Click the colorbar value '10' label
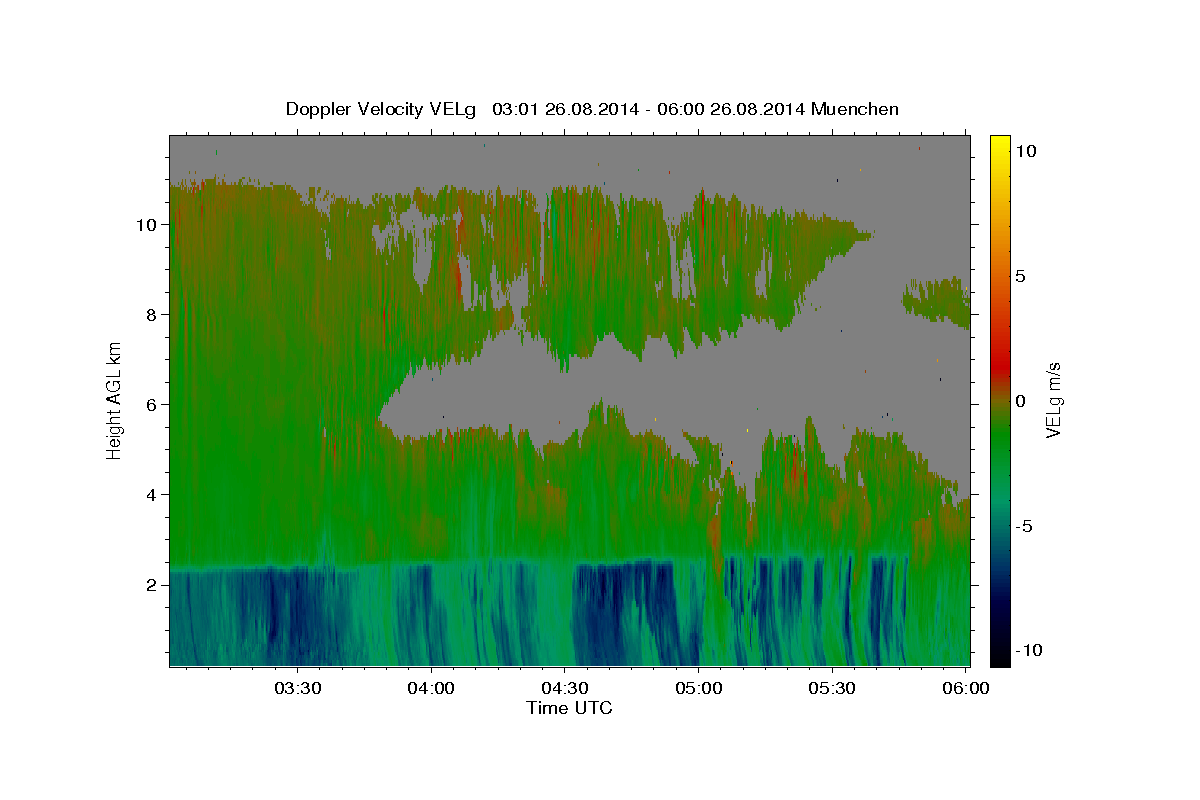The image size is (1200, 800). point(1026,151)
